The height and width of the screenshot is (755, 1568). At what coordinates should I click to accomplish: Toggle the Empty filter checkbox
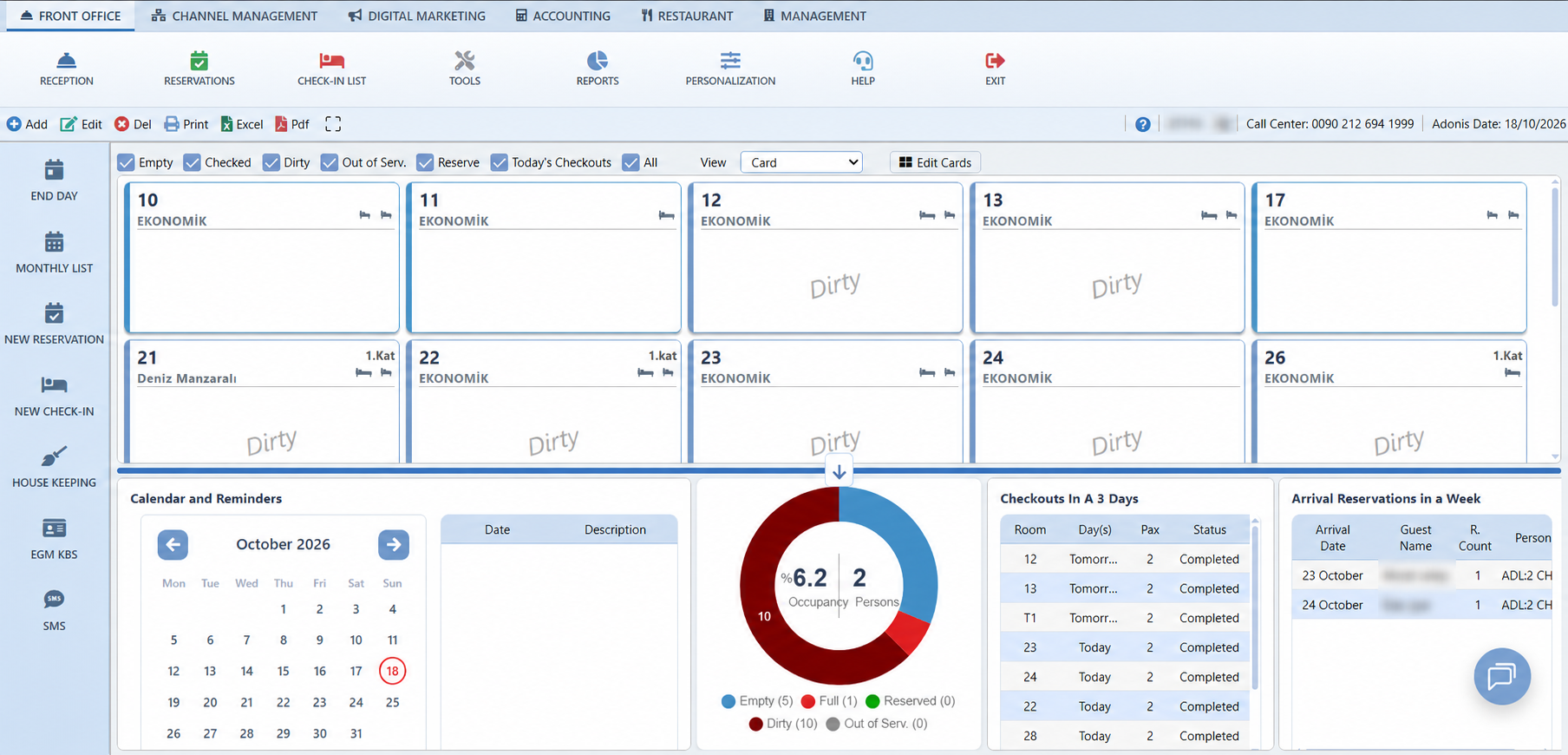click(126, 162)
